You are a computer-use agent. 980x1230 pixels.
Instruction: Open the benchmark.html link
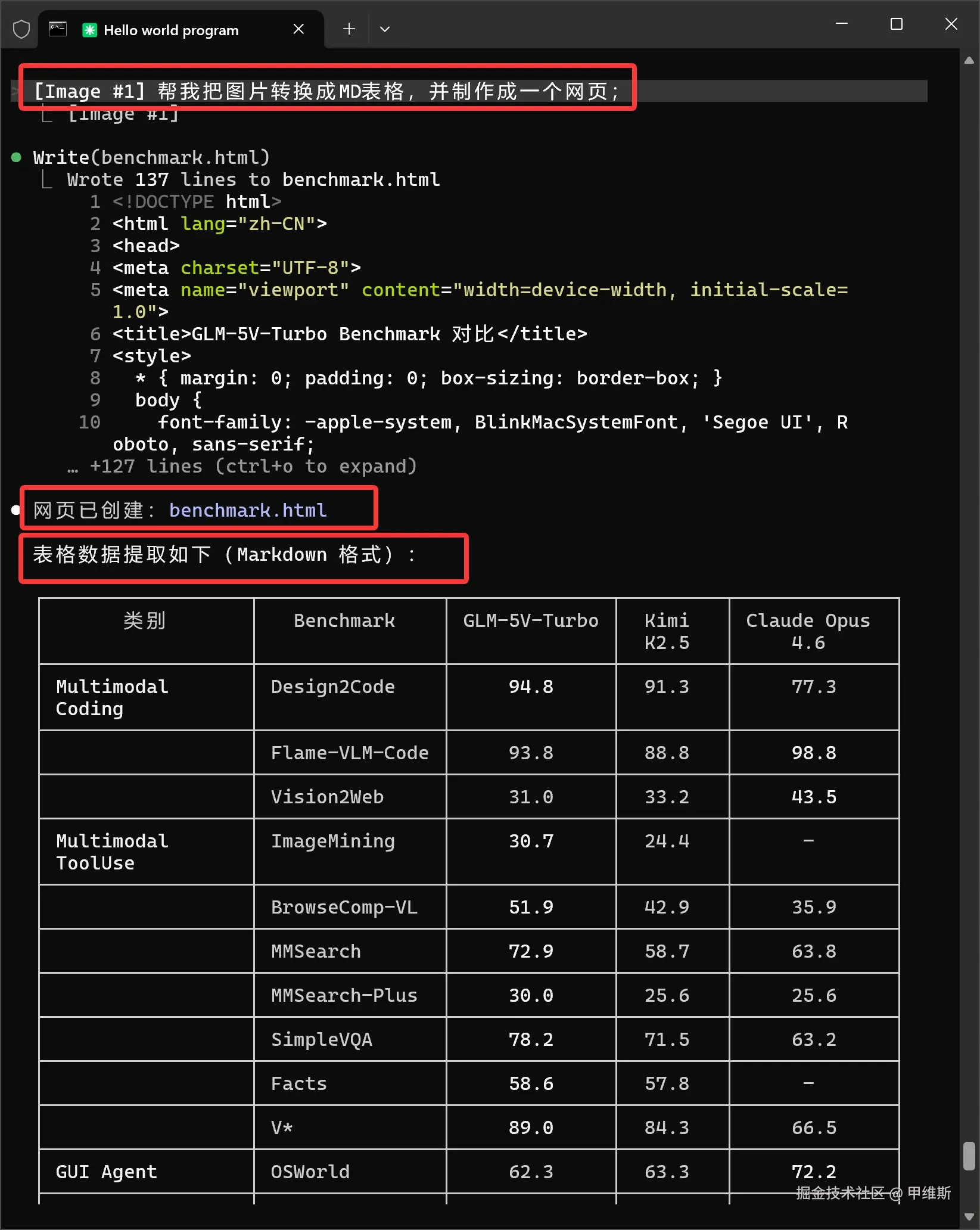click(248, 510)
